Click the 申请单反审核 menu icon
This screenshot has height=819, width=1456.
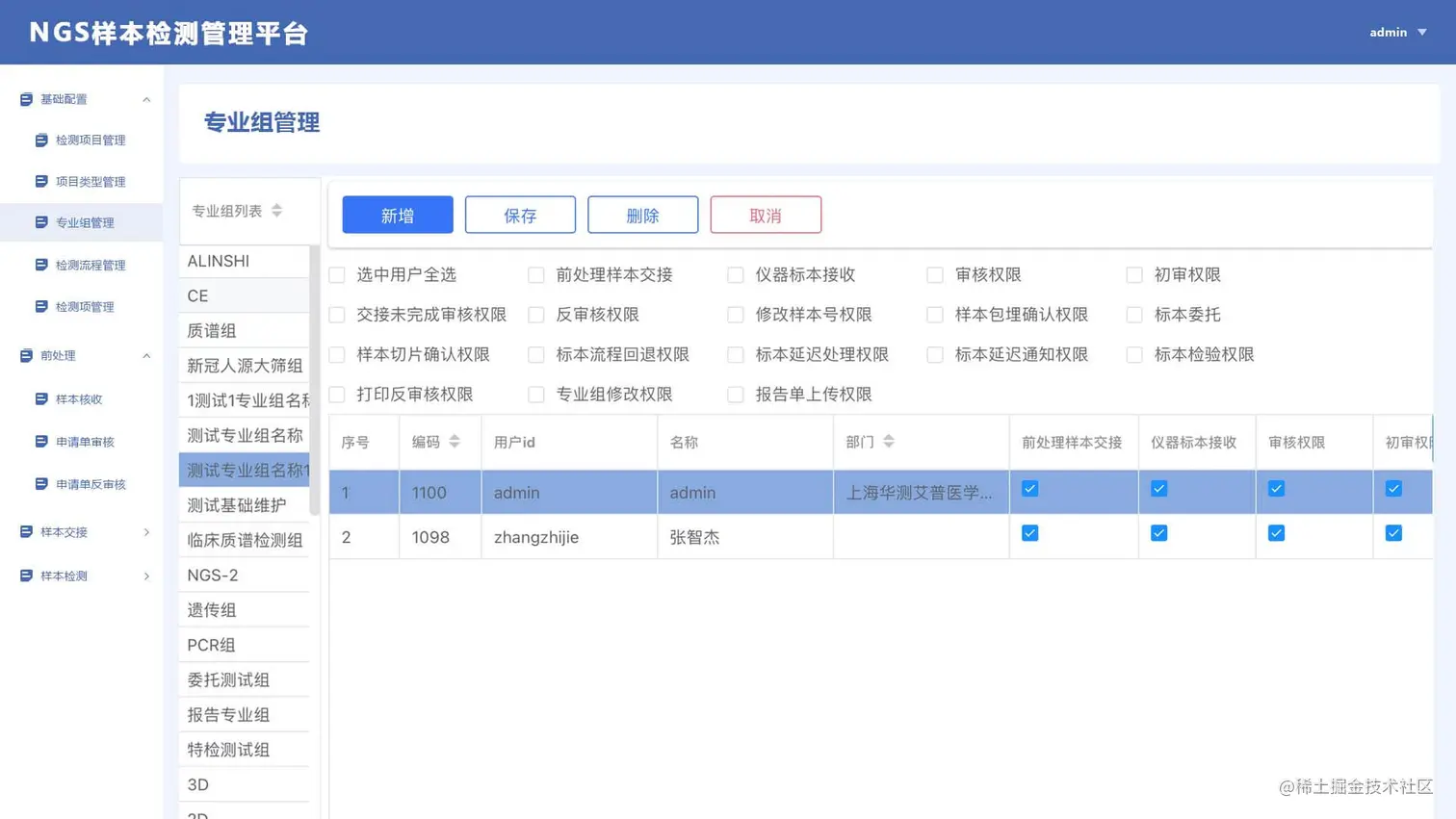[x=39, y=483]
